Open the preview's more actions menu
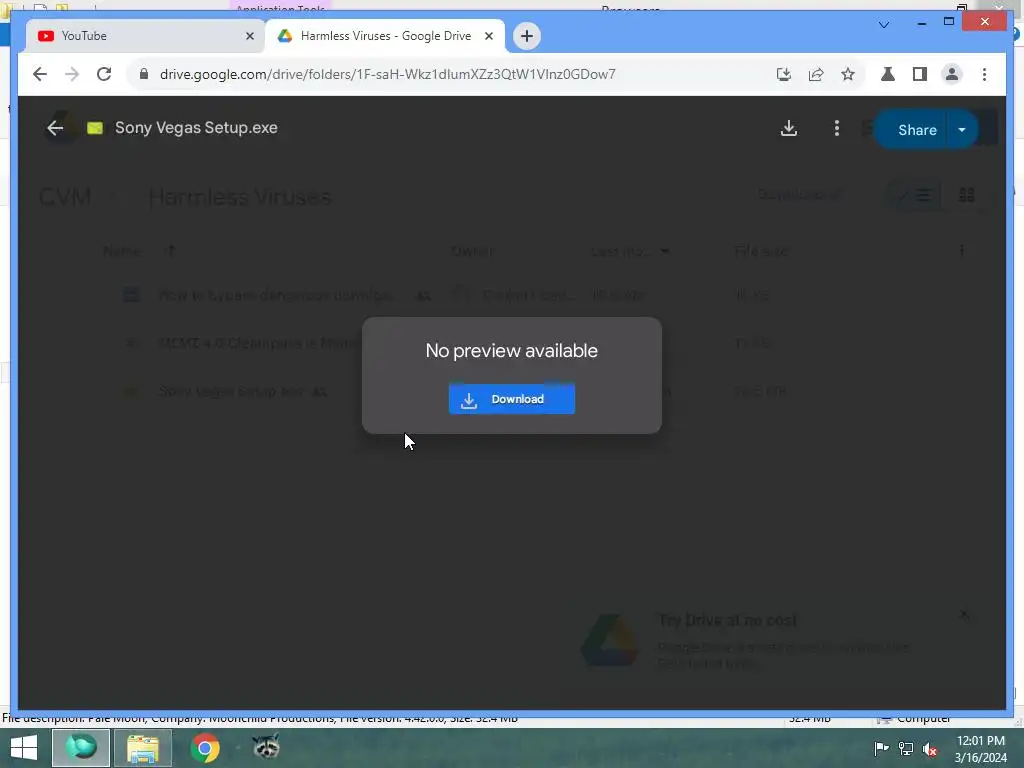The height and width of the screenshot is (768, 1024). coord(837,128)
